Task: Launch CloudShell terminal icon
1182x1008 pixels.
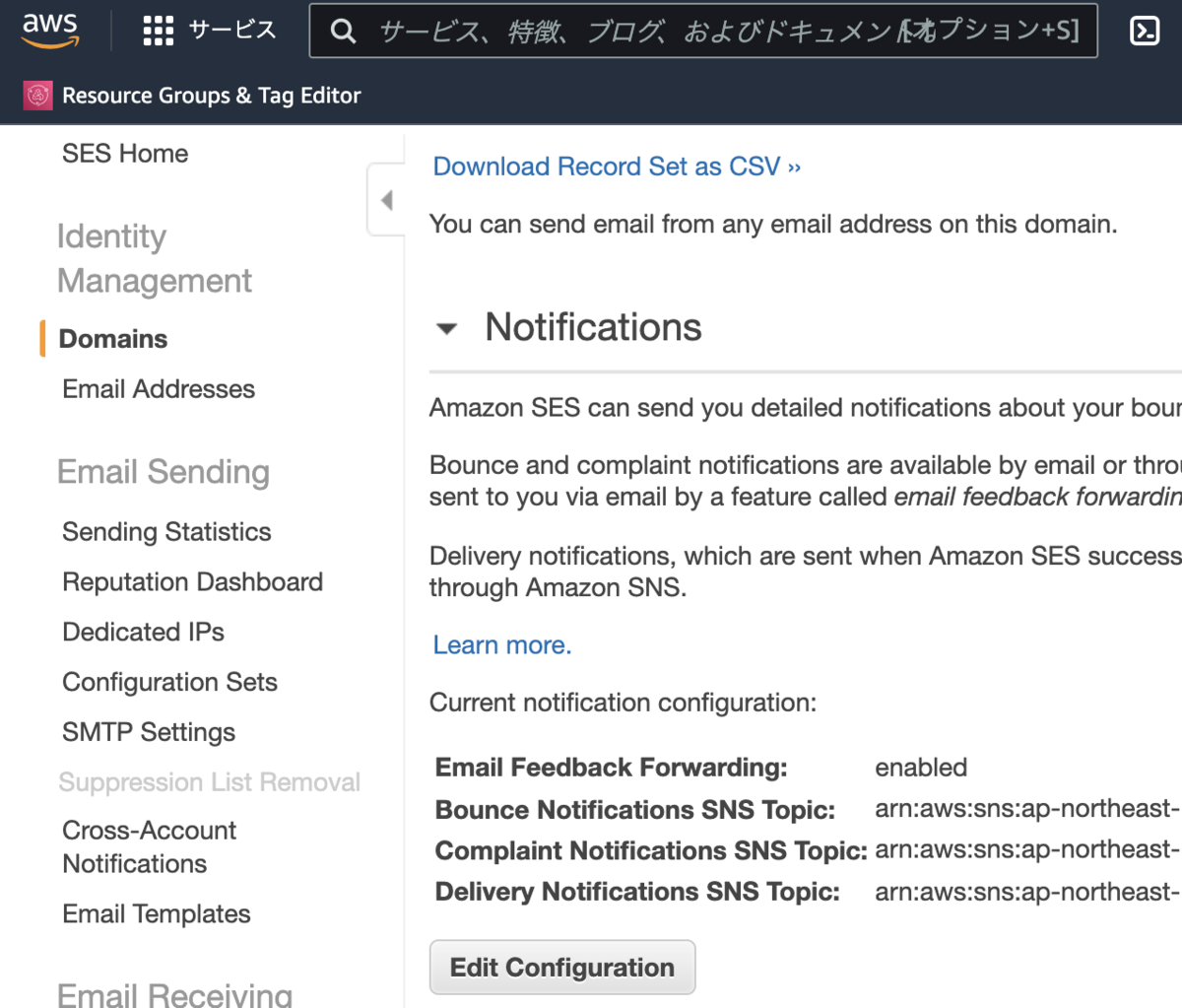Action: 1145,31
